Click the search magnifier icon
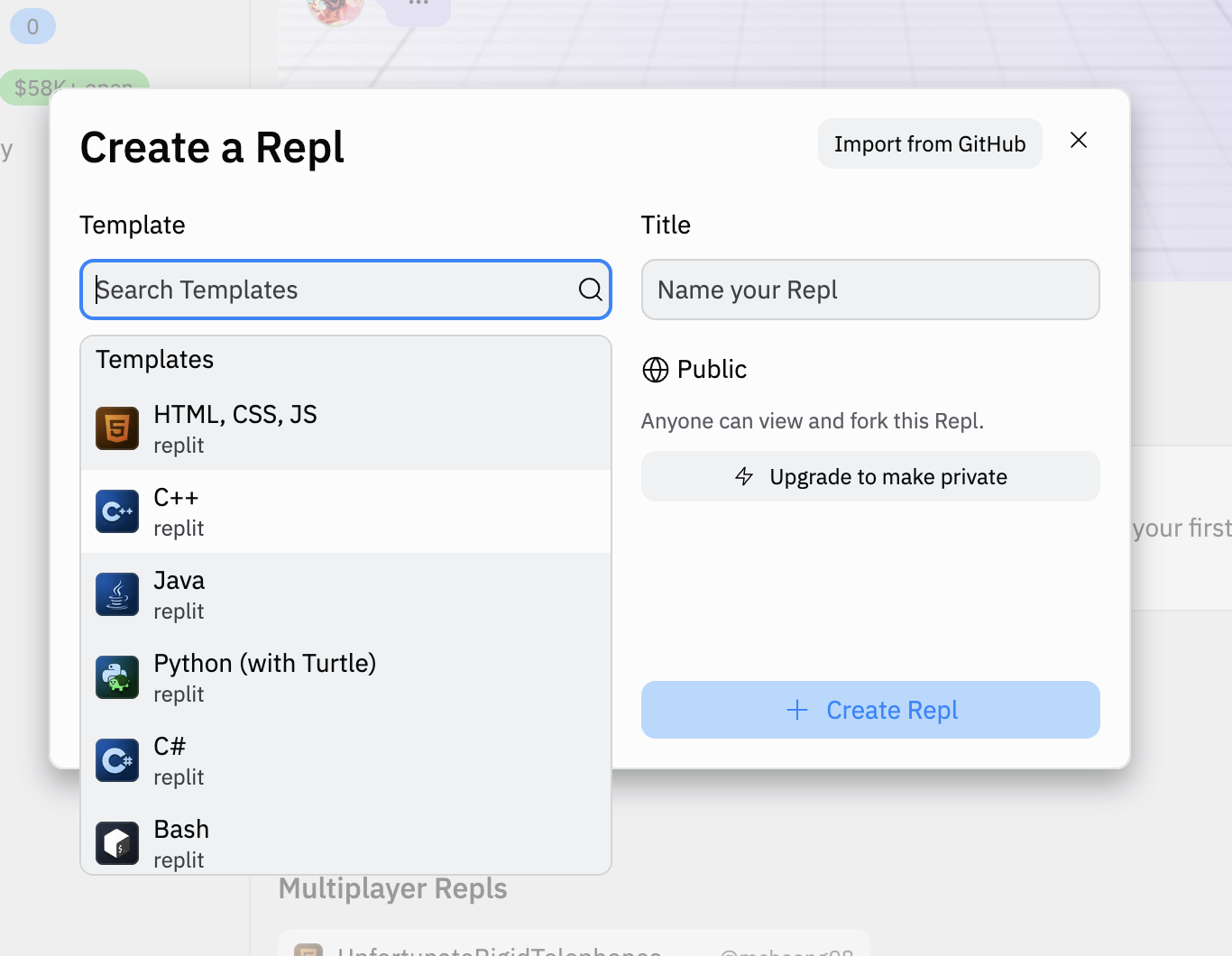The height and width of the screenshot is (956, 1232). [x=590, y=290]
